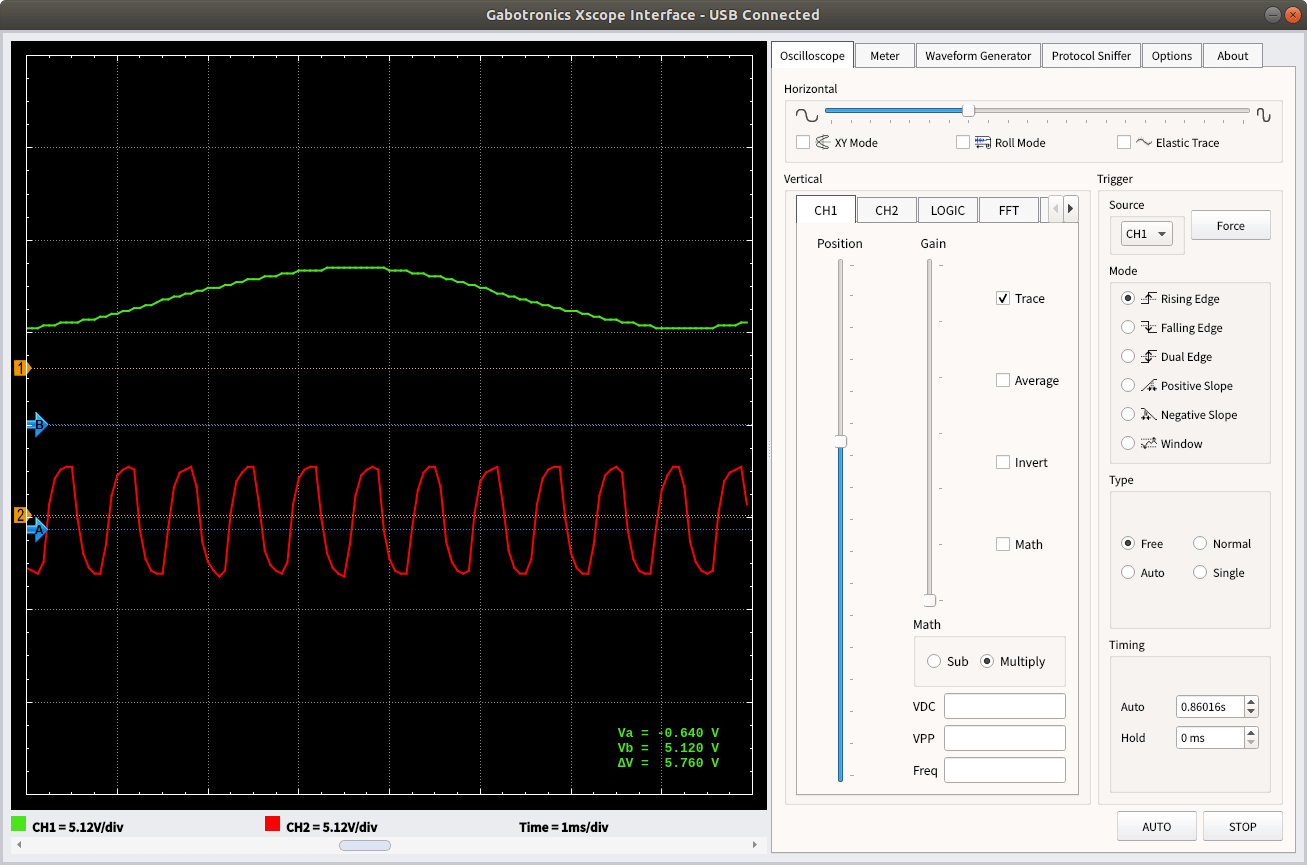The image size is (1307, 865).
Task: Select Auto trigger type
Action: pos(1128,572)
